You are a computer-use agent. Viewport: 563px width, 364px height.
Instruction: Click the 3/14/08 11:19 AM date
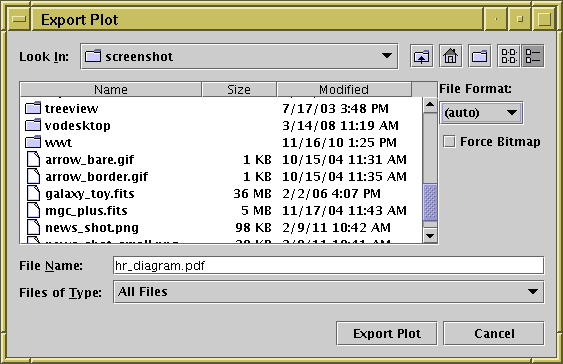(x=340, y=126)
